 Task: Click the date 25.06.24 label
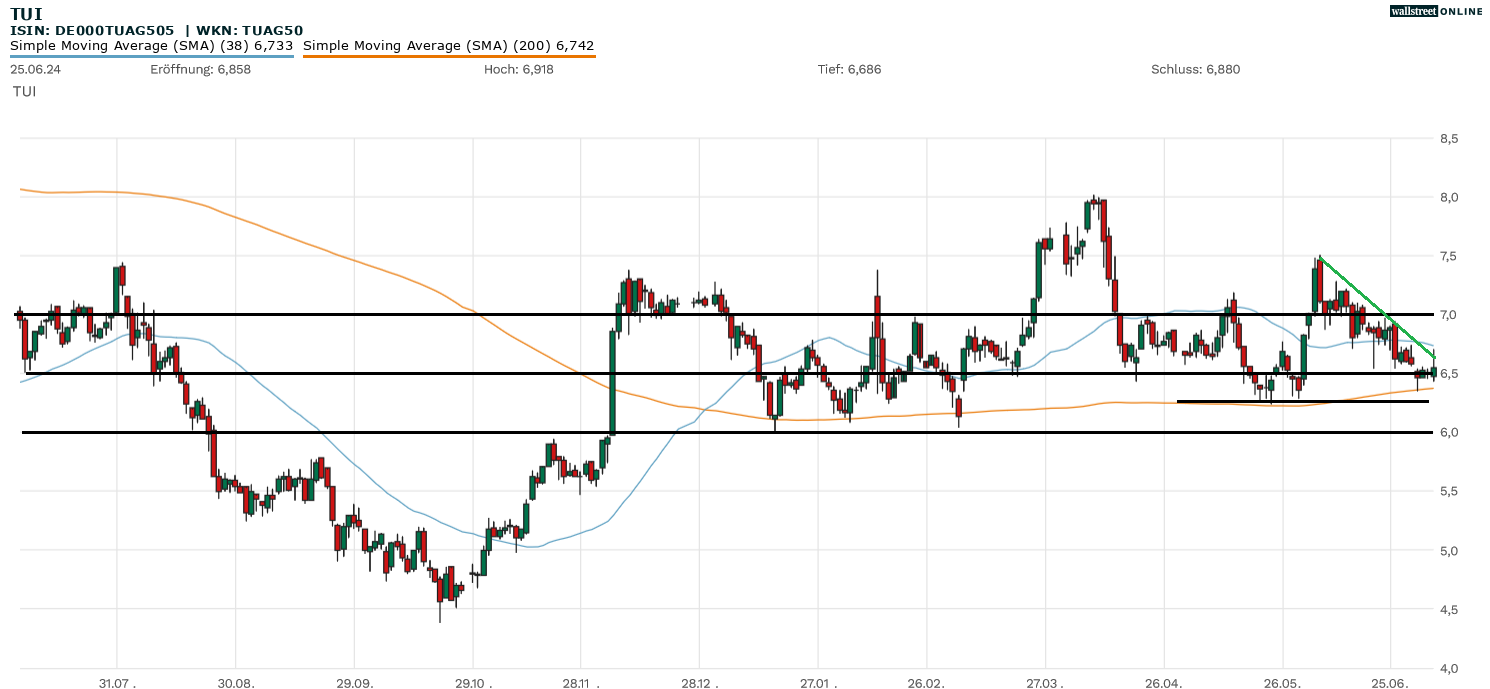(34, 69)
